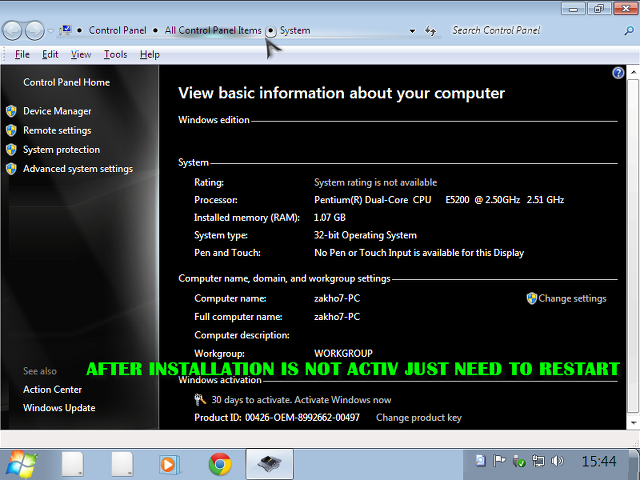The width and height of the screenshot is (640, 480).
Task: Click the refresh address bar button
Action: (x=430, y=31)
